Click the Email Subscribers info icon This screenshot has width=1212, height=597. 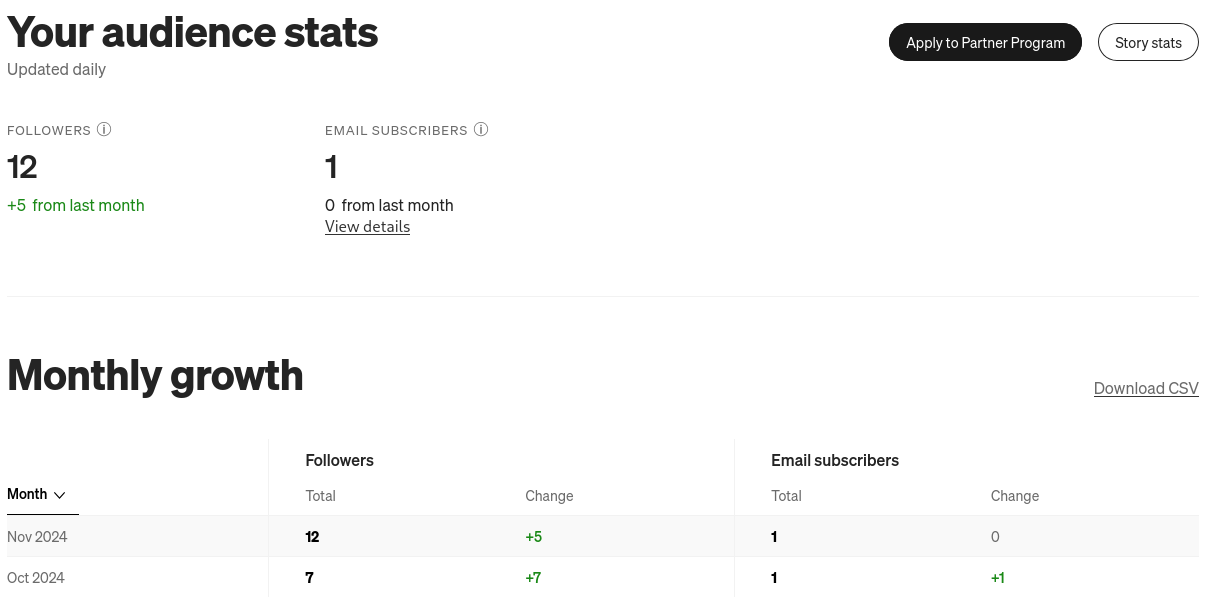481,130
